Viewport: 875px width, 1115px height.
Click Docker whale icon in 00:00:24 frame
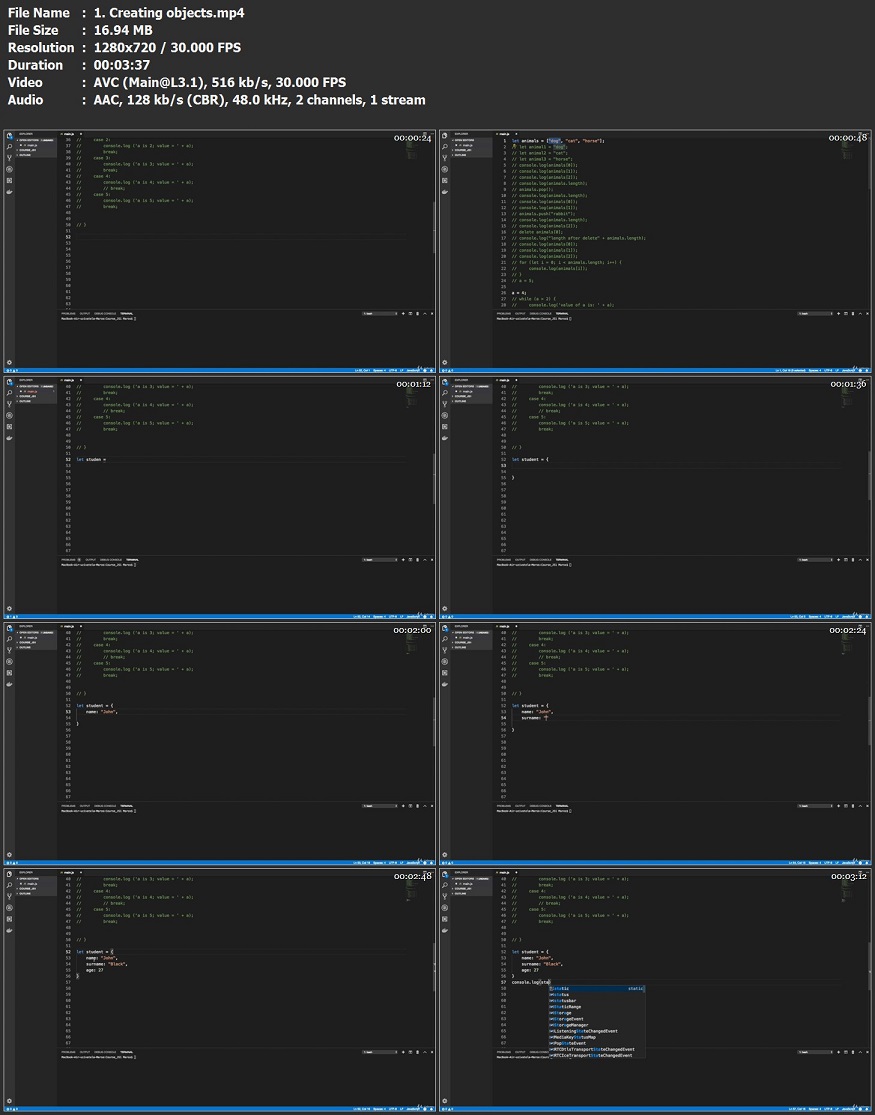9,192
